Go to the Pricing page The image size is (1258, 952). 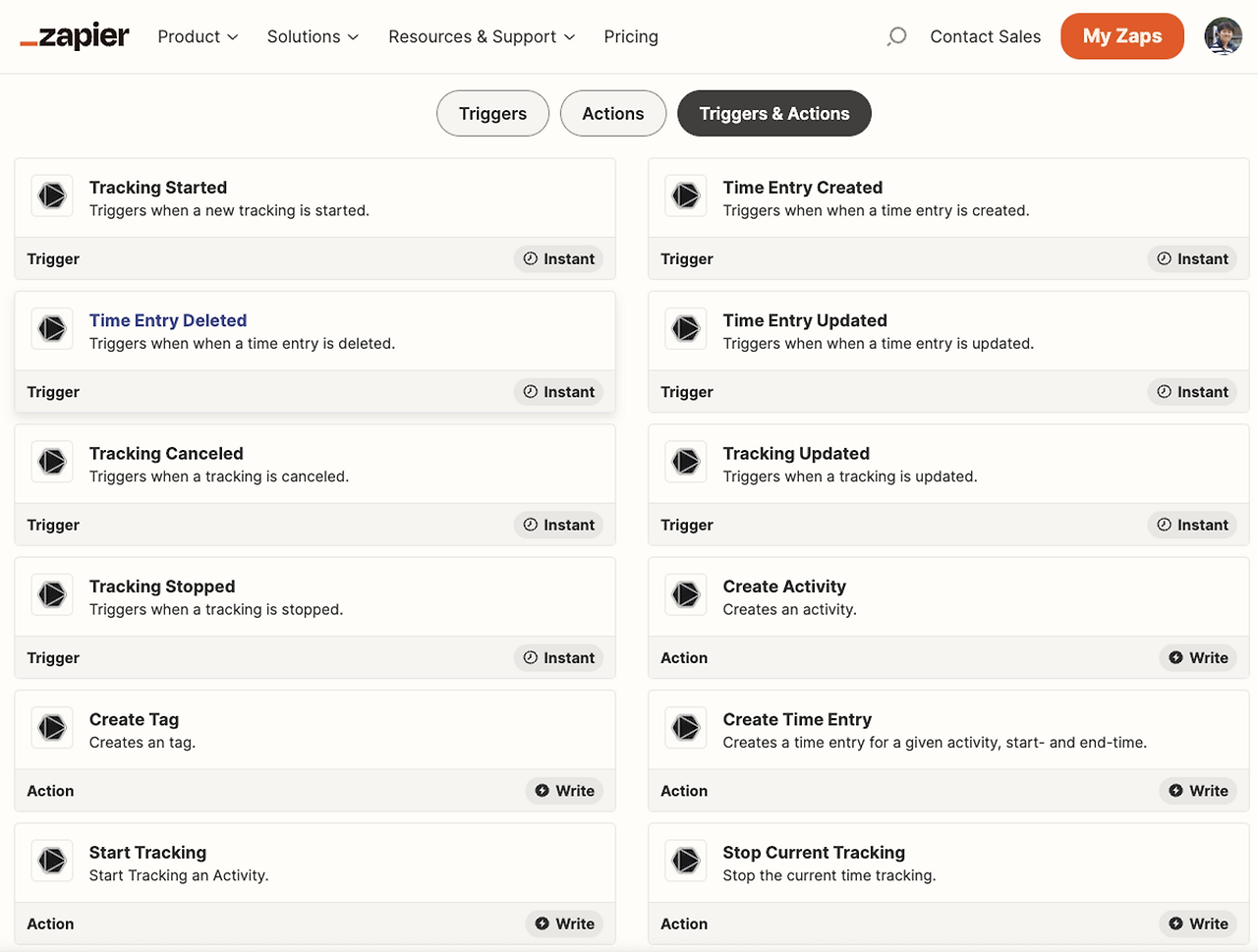(631, 36)
